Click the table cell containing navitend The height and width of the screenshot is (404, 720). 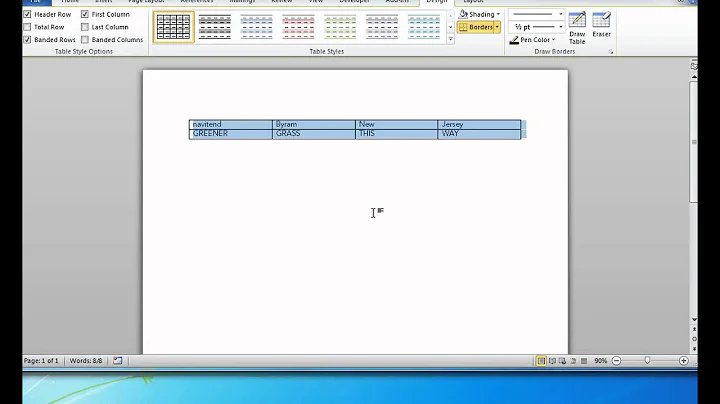(231, 124)
